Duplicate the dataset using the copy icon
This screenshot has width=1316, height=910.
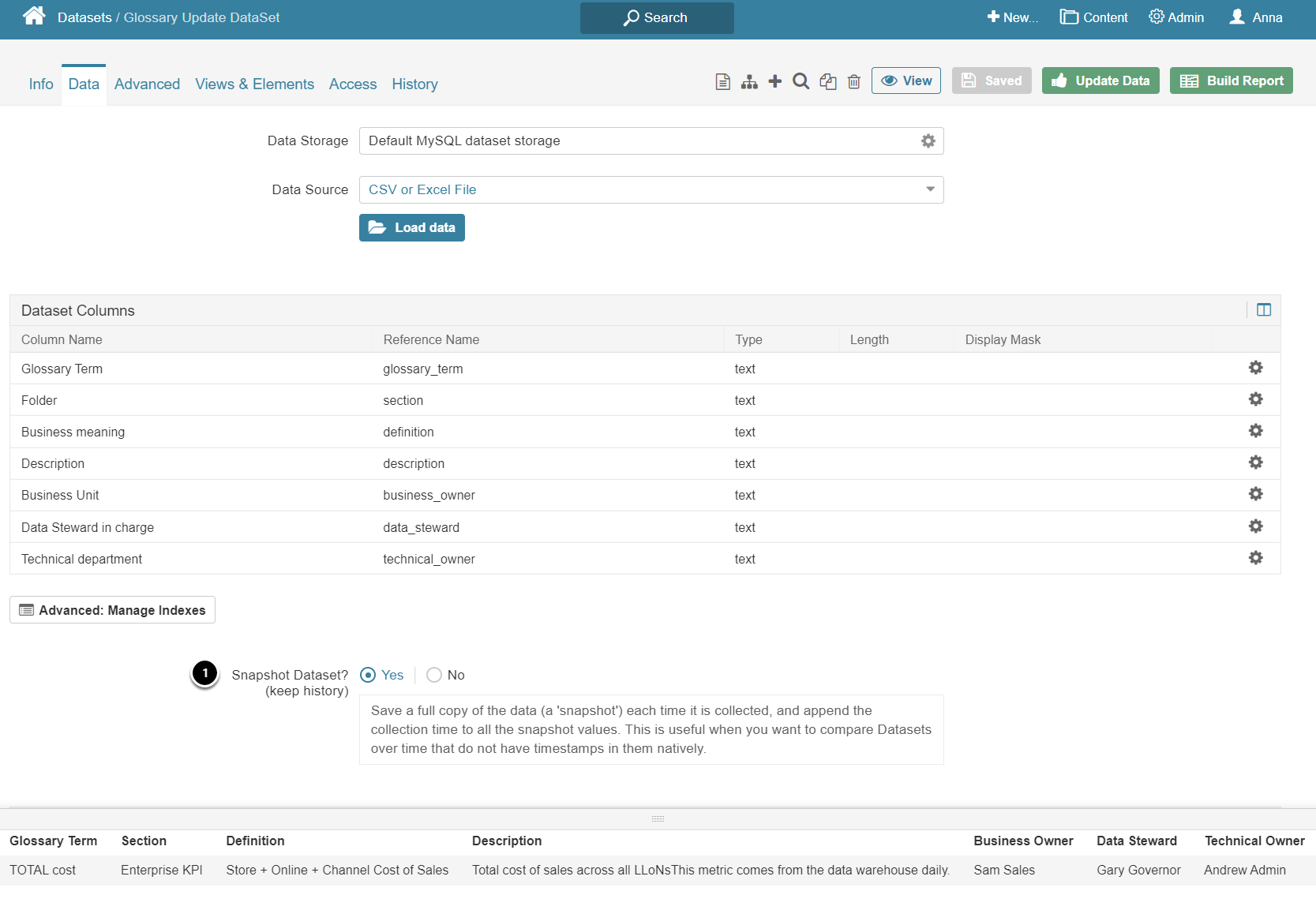coord(827,81)
